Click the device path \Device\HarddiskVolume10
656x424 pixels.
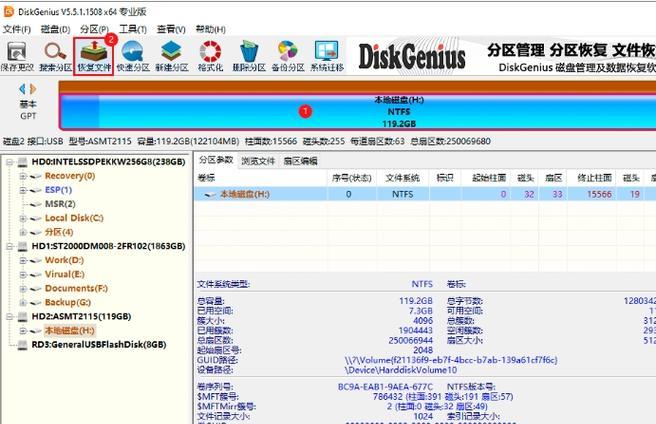(401, 370)
